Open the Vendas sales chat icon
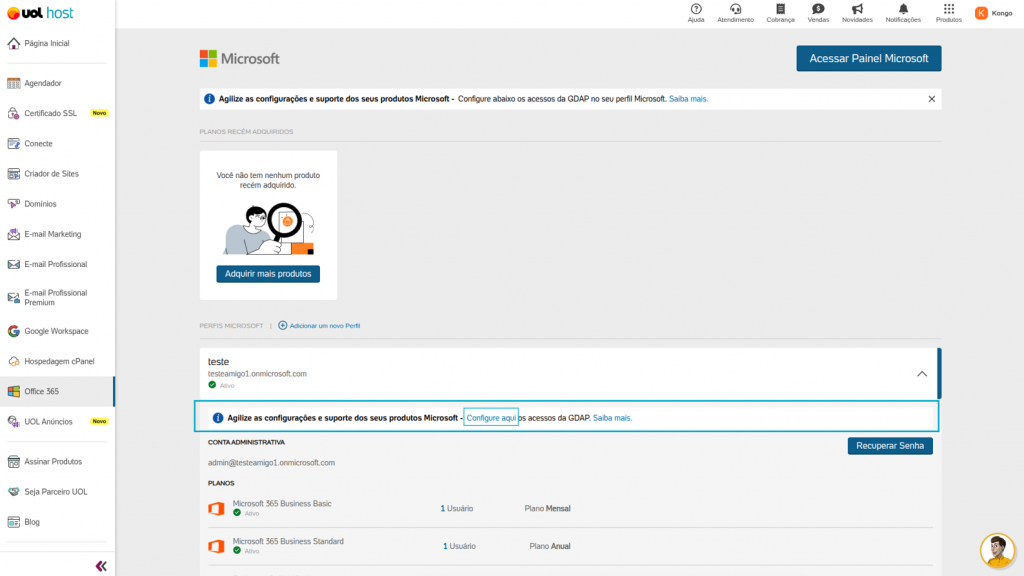 click(x=818, y=9)
